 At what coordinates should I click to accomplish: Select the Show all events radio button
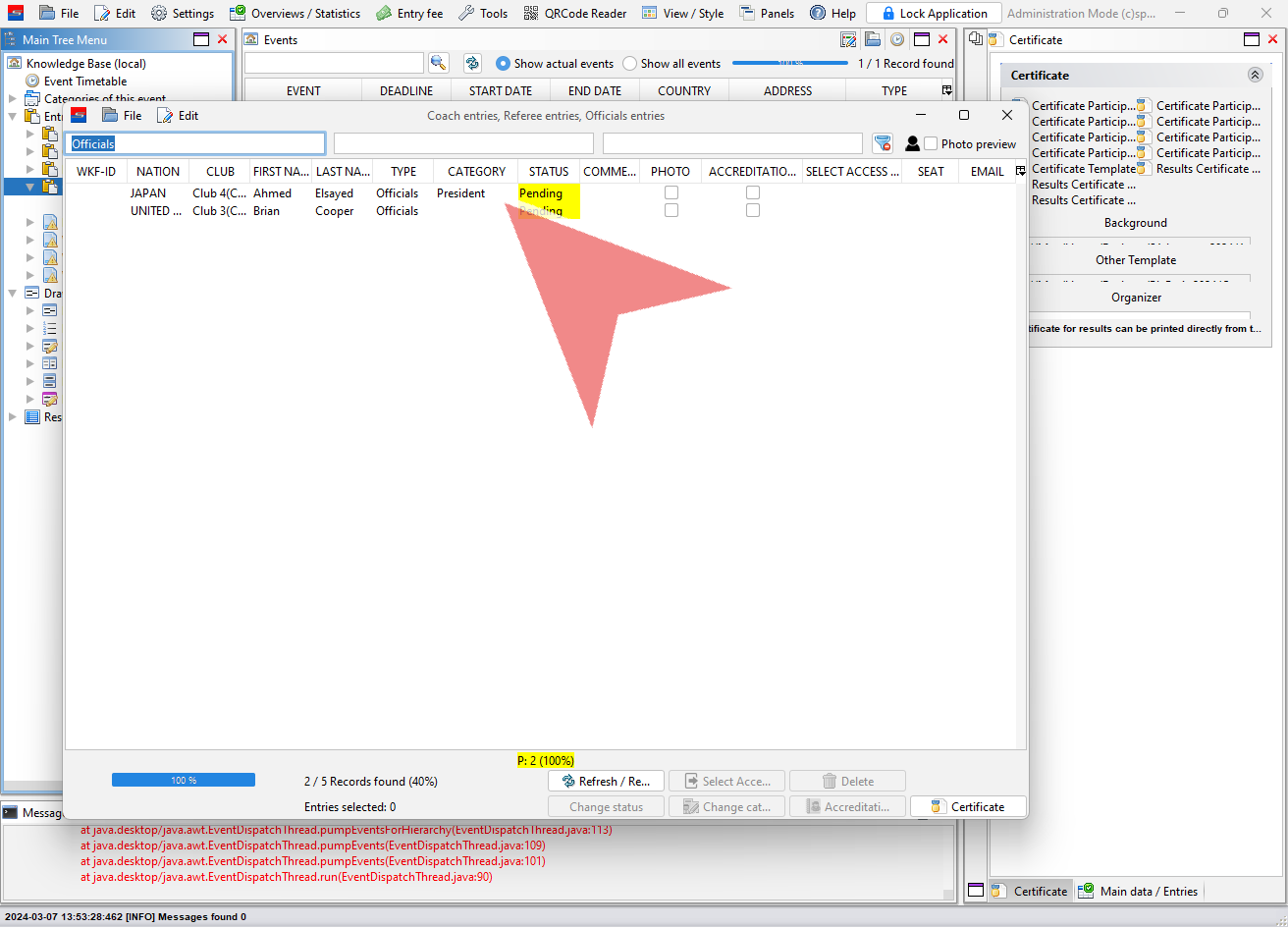click(x=630, y=64)
